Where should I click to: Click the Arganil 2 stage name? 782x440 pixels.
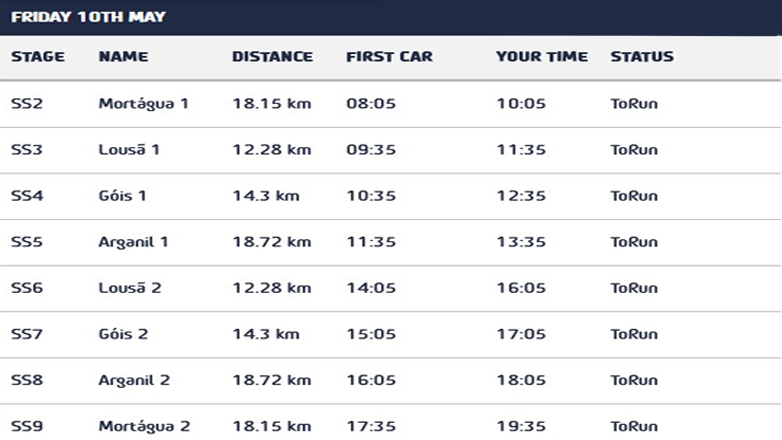click(x=134, y=380)
